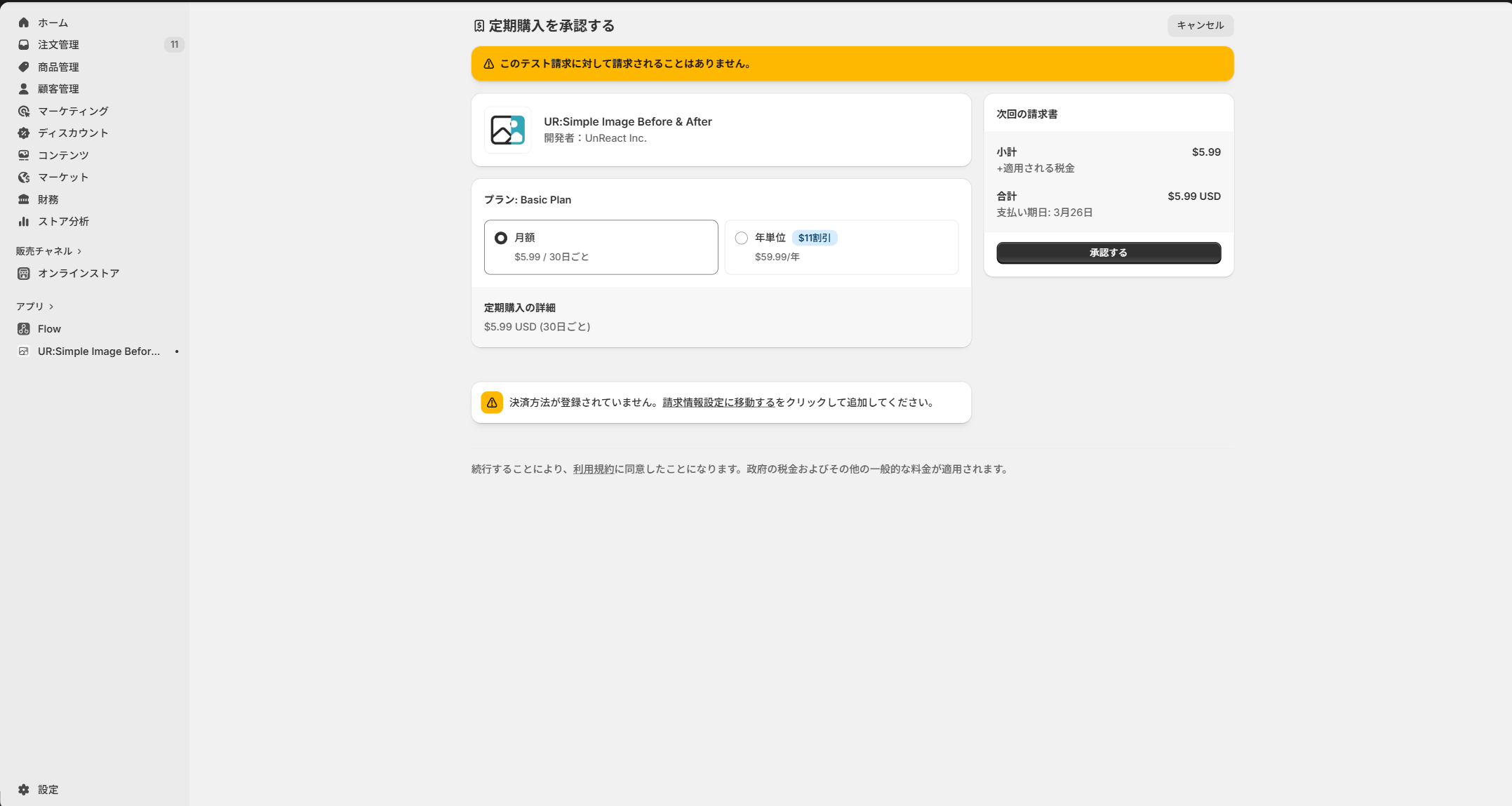The height and width of the screenshot is (806, 1512).
Task: Open the Flow app
Action: click(49, 328)
